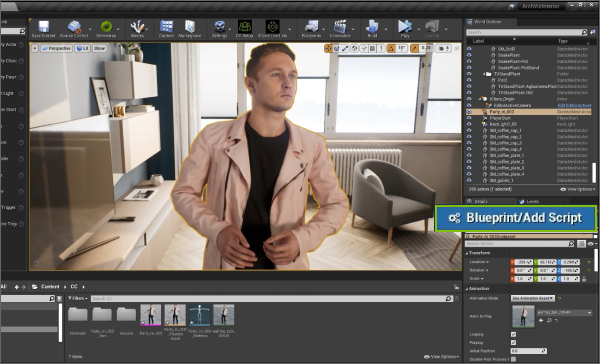Open the Perspective view mode dropdown

tap(57, 49)
